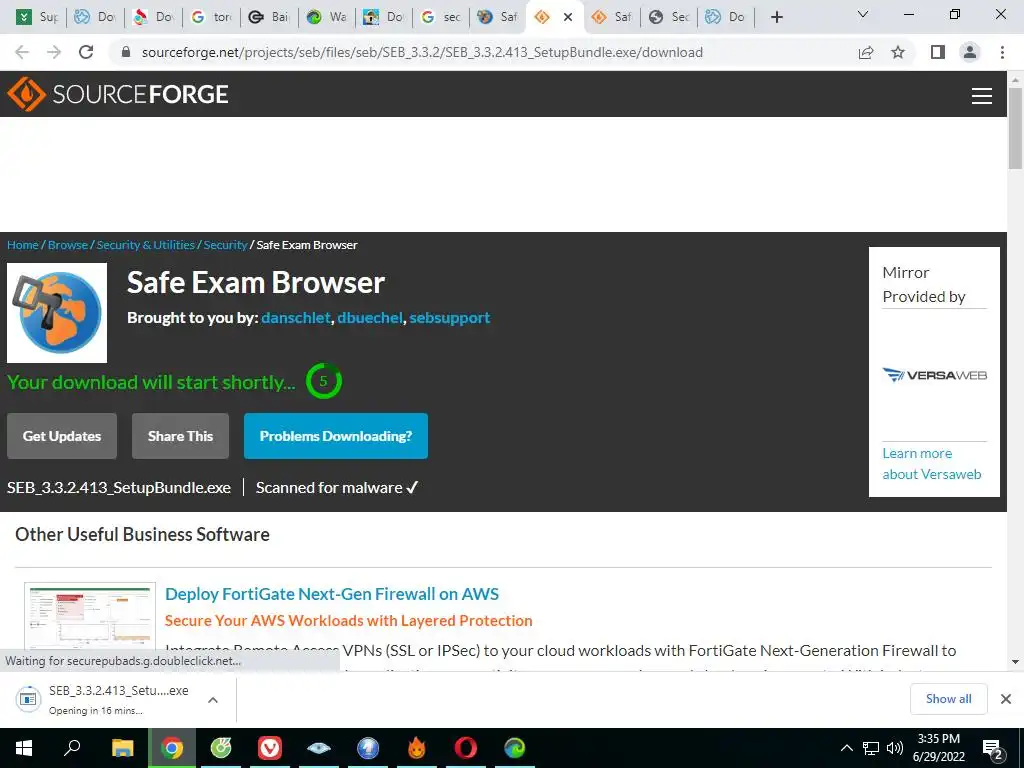
Task: Click the Safe Exam Browser project logo
Action: tap(57, 313)
